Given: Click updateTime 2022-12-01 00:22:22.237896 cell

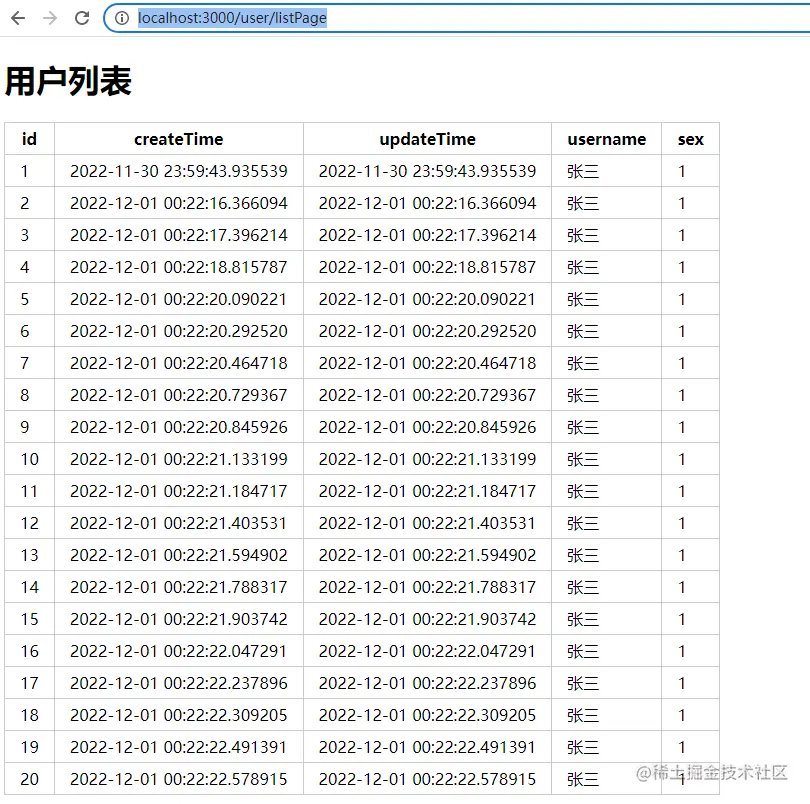Looking at the screenshot, I should [x=427, y=683].
